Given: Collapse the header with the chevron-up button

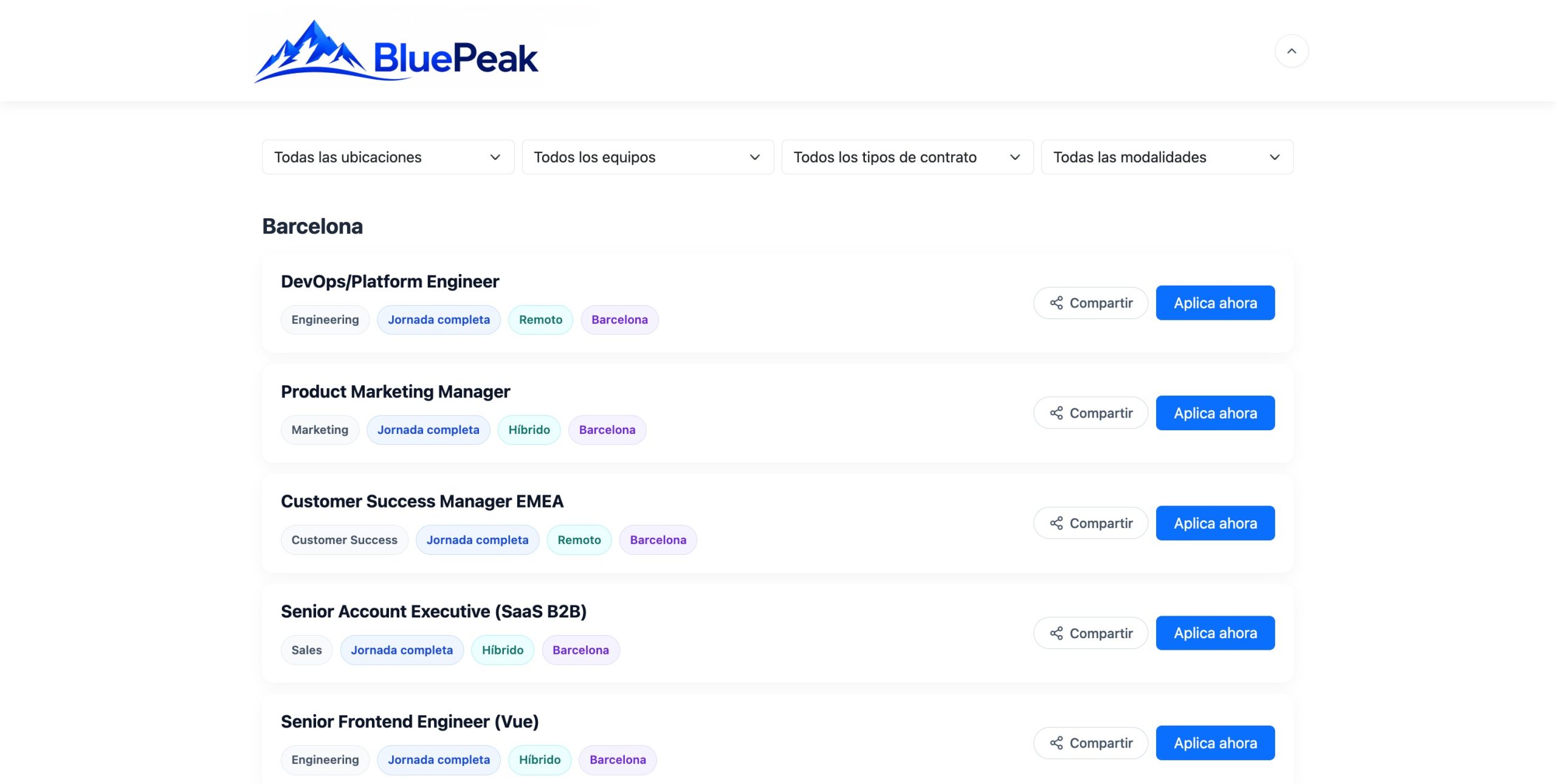Looking at the screenshot, I should pos(1292,51).
